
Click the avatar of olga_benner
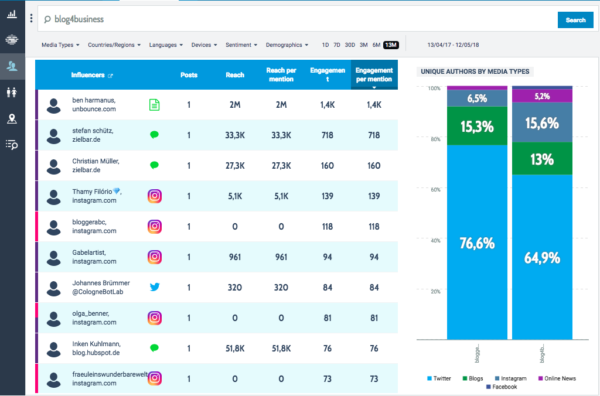tap(54, 319)
